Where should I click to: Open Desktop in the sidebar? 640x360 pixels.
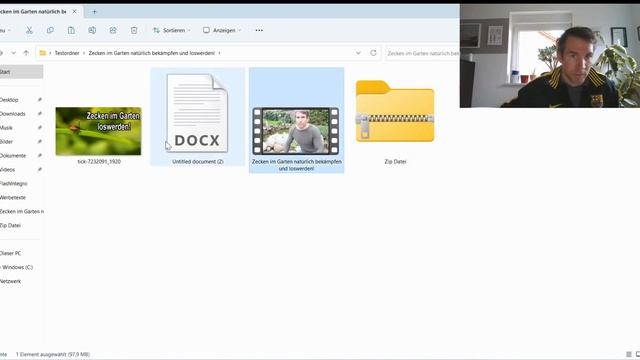click(x=9, y=100)
